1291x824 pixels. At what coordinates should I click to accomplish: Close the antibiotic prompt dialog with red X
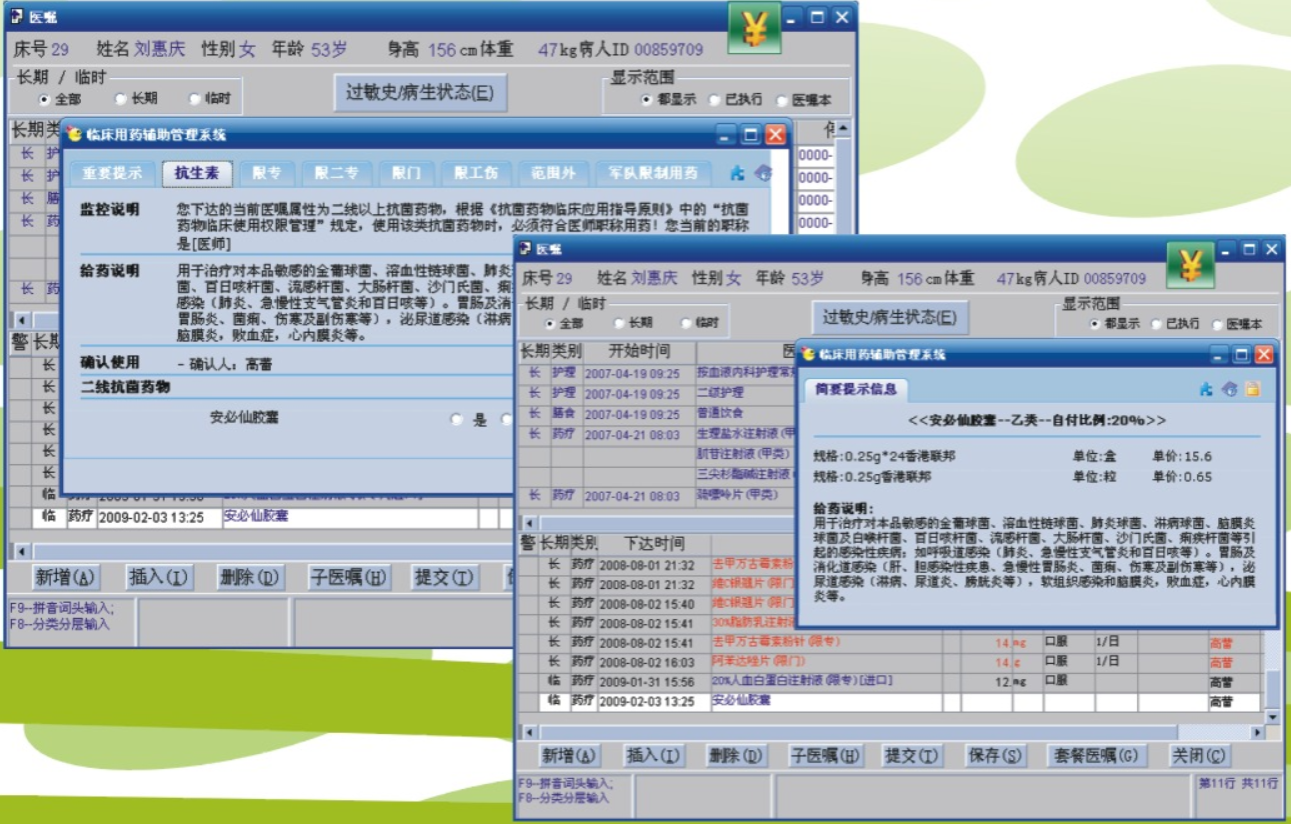tap(775, 134)
